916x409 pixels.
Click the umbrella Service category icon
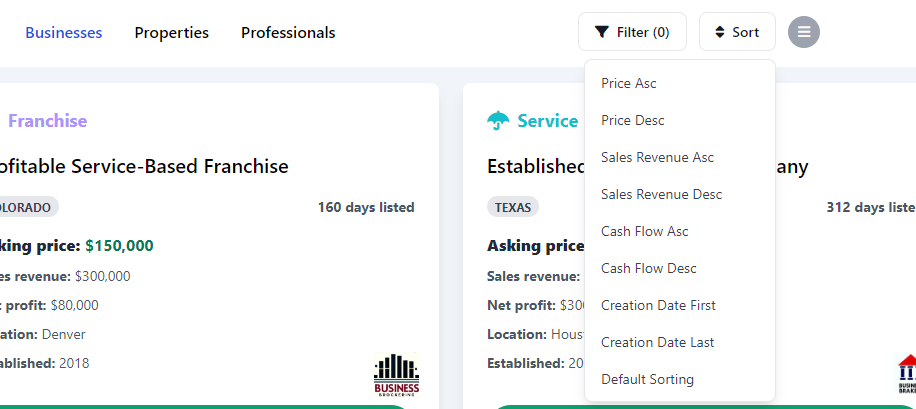point(498,121)
